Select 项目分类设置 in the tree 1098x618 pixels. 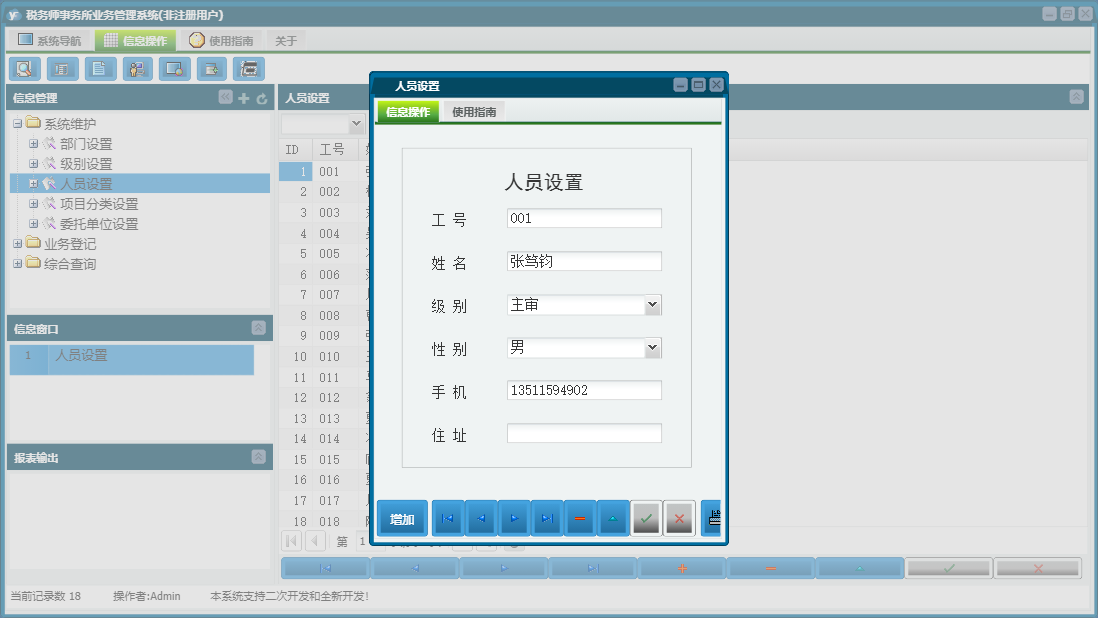tap(99, 204)
